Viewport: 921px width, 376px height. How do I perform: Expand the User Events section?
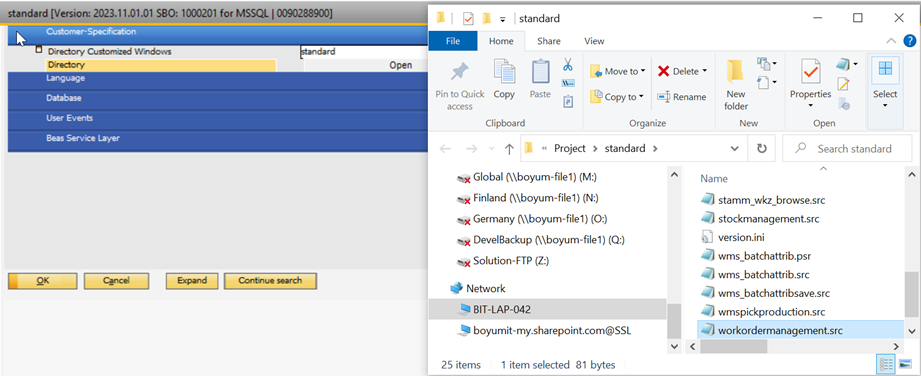pyautogui.click(x=218, y=119)
